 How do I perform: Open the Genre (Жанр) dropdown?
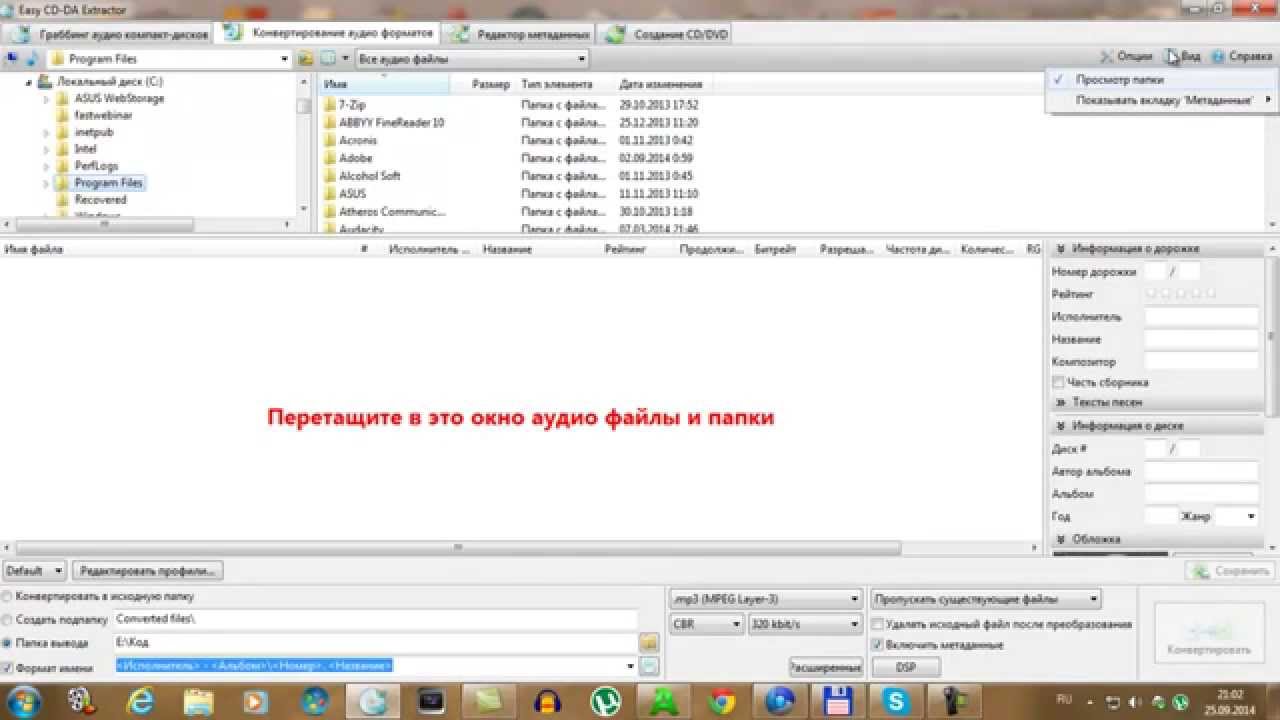pos(1250,517)
